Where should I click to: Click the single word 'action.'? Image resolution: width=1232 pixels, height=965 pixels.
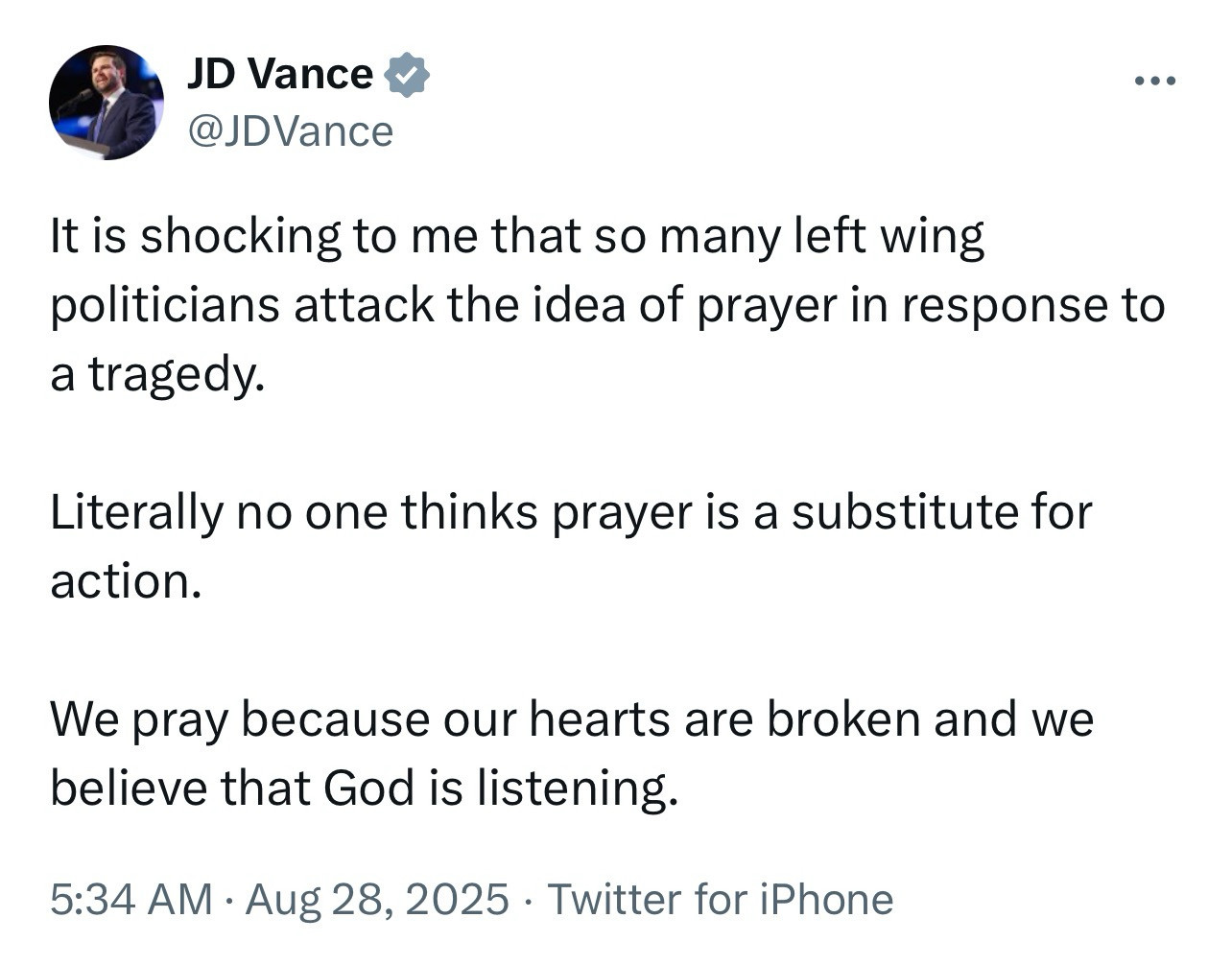click(126, 581)
